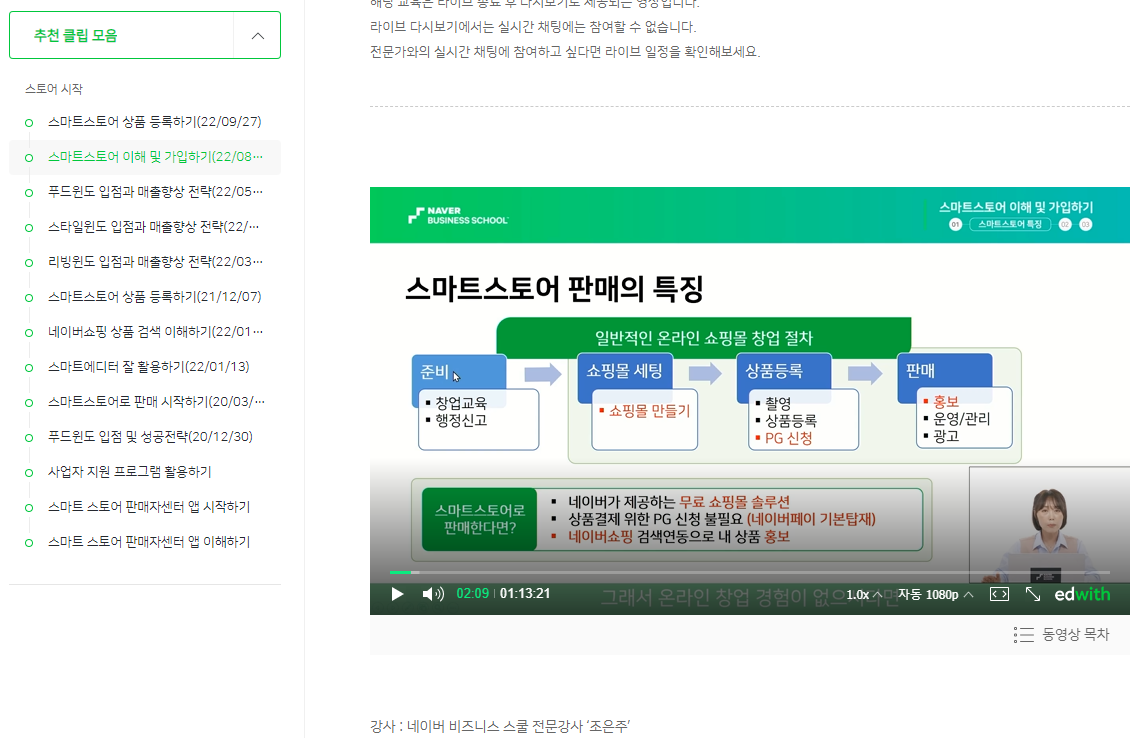Click the instructor line 강사 text
Image resolution: width=1137 pixels, height=738 pixels.
pos(500,726)
